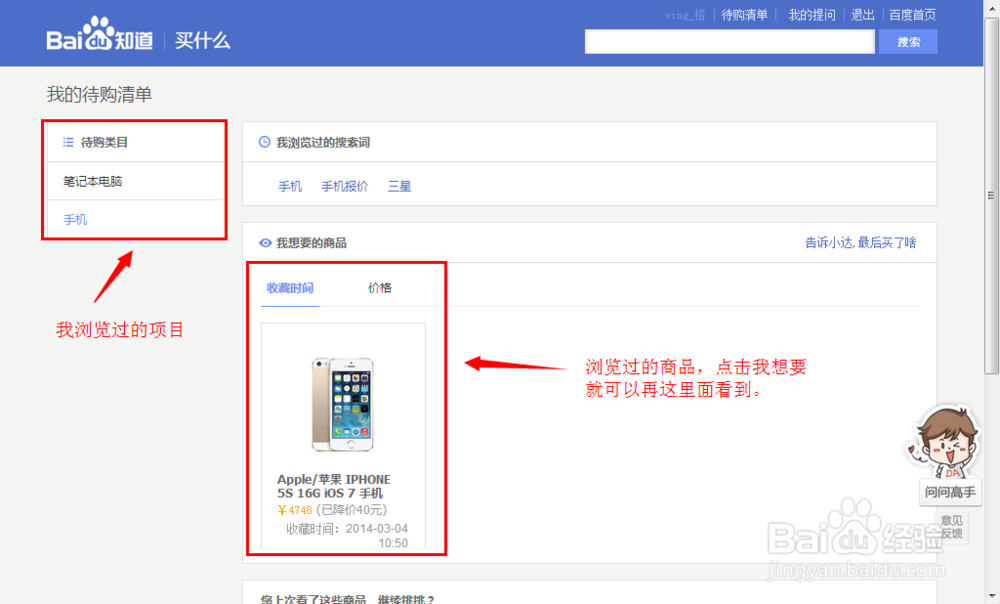Click the 我的待购清单 page heading
This screenshot has width=1000, height=604.
pos(99,94)
